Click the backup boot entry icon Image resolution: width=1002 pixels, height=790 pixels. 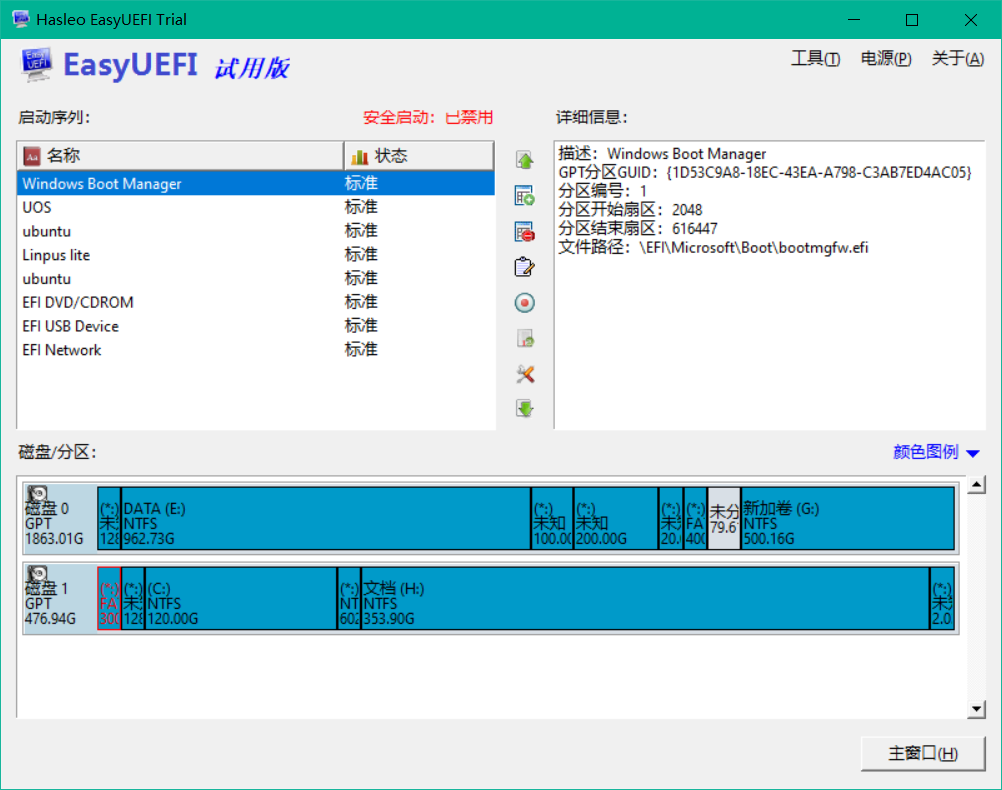(525, 338)
